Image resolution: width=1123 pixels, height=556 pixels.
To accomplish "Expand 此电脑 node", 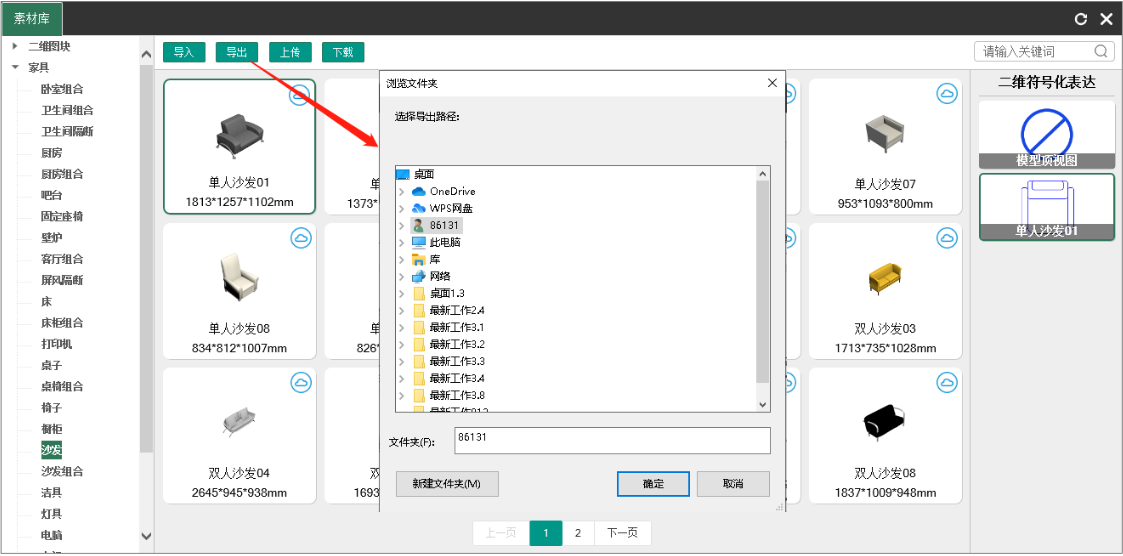I will coord(402,242).
